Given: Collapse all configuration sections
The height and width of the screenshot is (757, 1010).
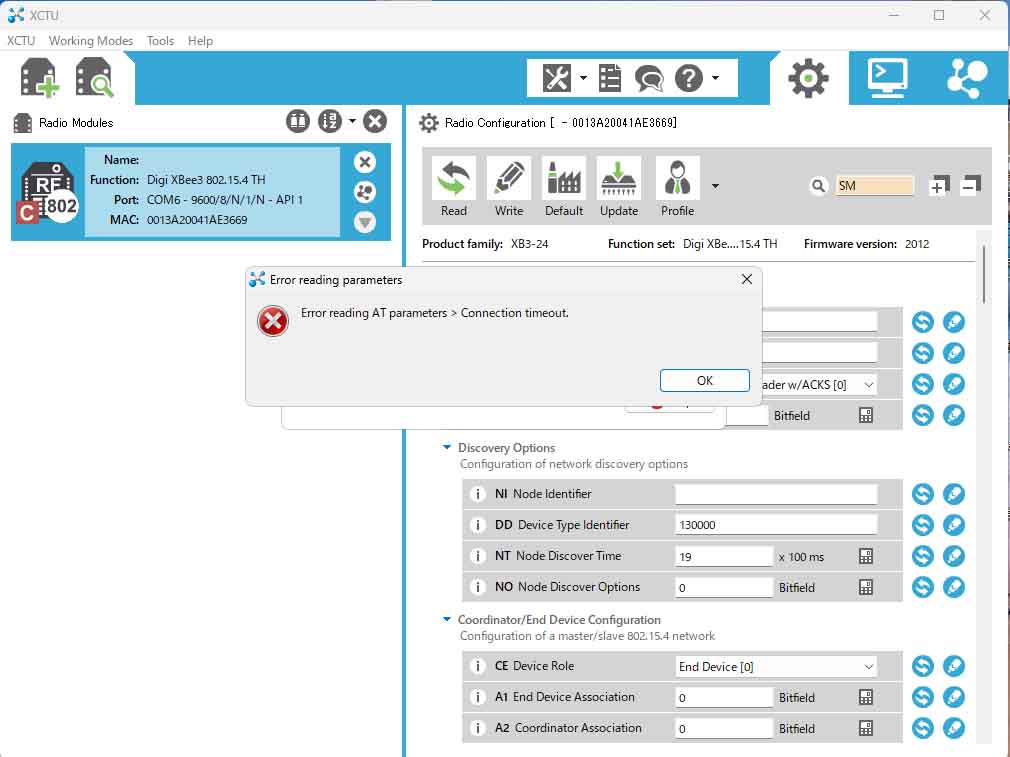Looking at the screenshot, I should pyautogui.click(x=970, y=186).
